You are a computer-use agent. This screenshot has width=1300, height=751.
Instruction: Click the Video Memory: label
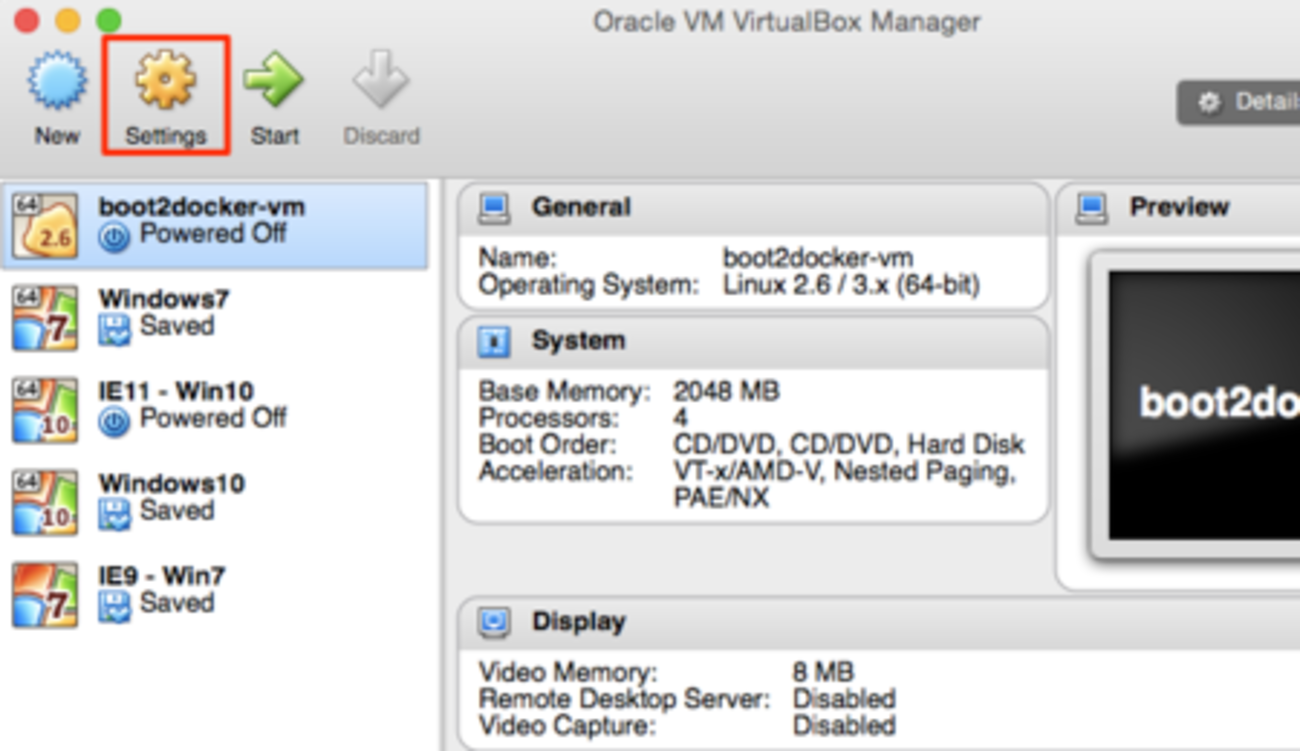pyautogui.click(x=567, y=672)
